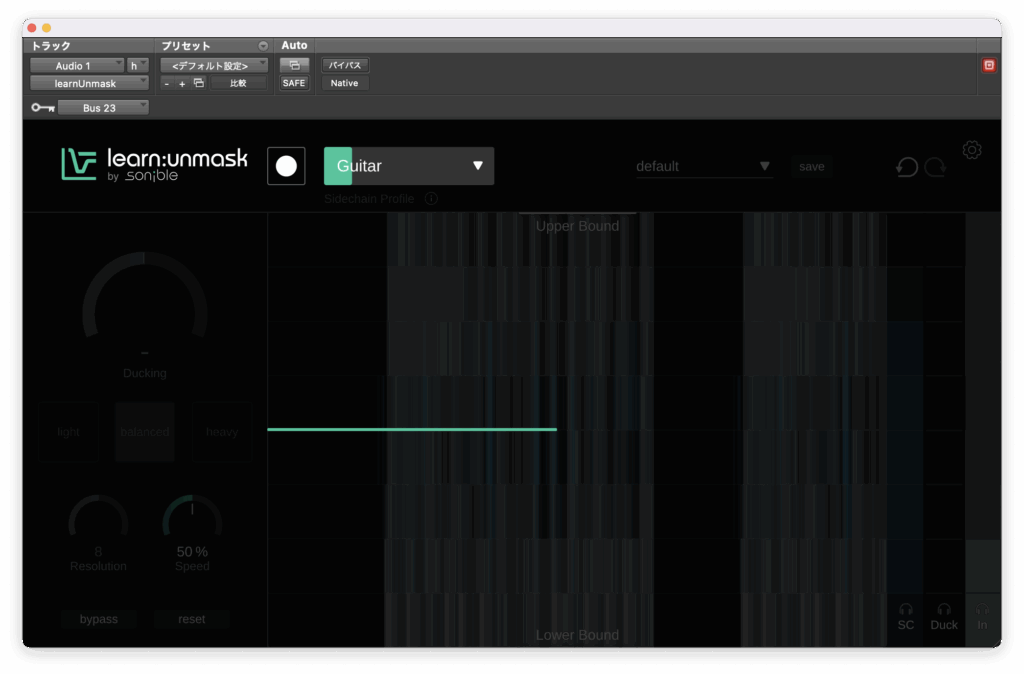Click the Native button
Viewport: 1024px width, 674px height.
click(x=344, y=83)
